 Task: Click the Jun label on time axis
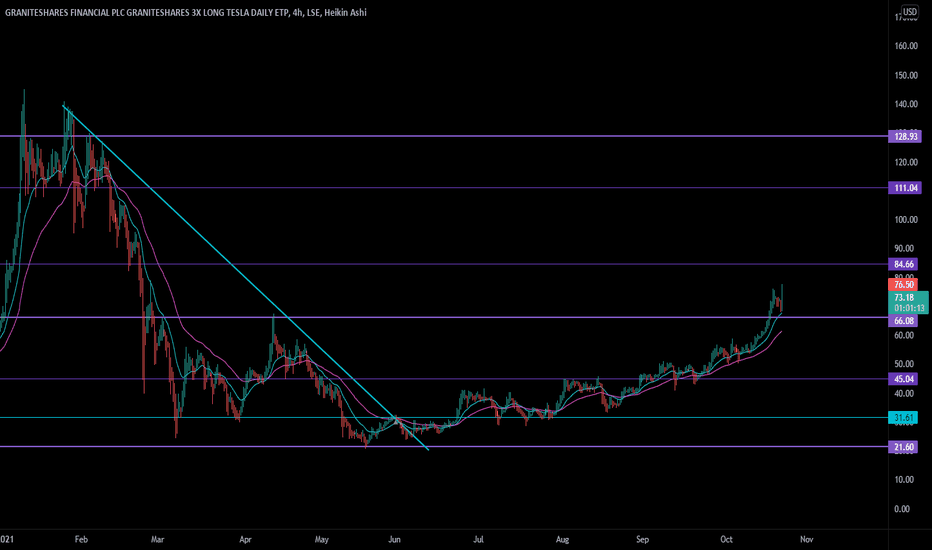point(394,540)
